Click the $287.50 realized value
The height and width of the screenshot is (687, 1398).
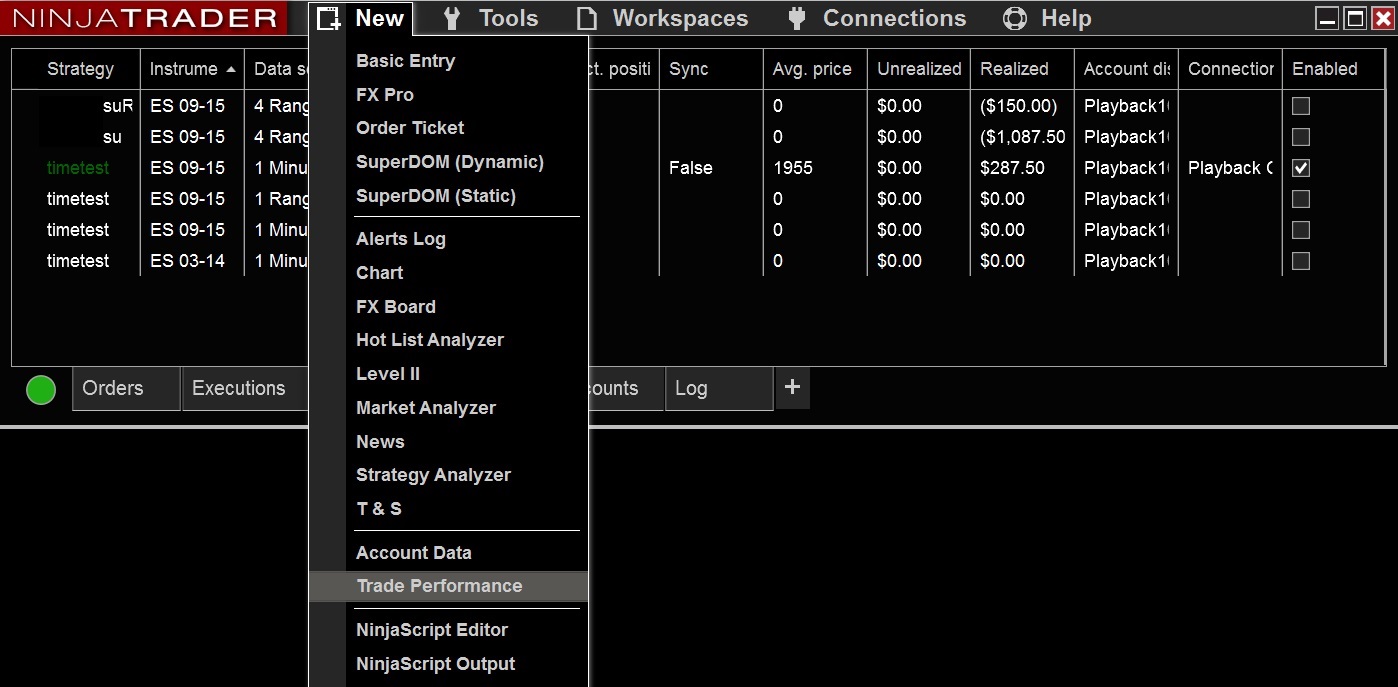coord(1012,168)
